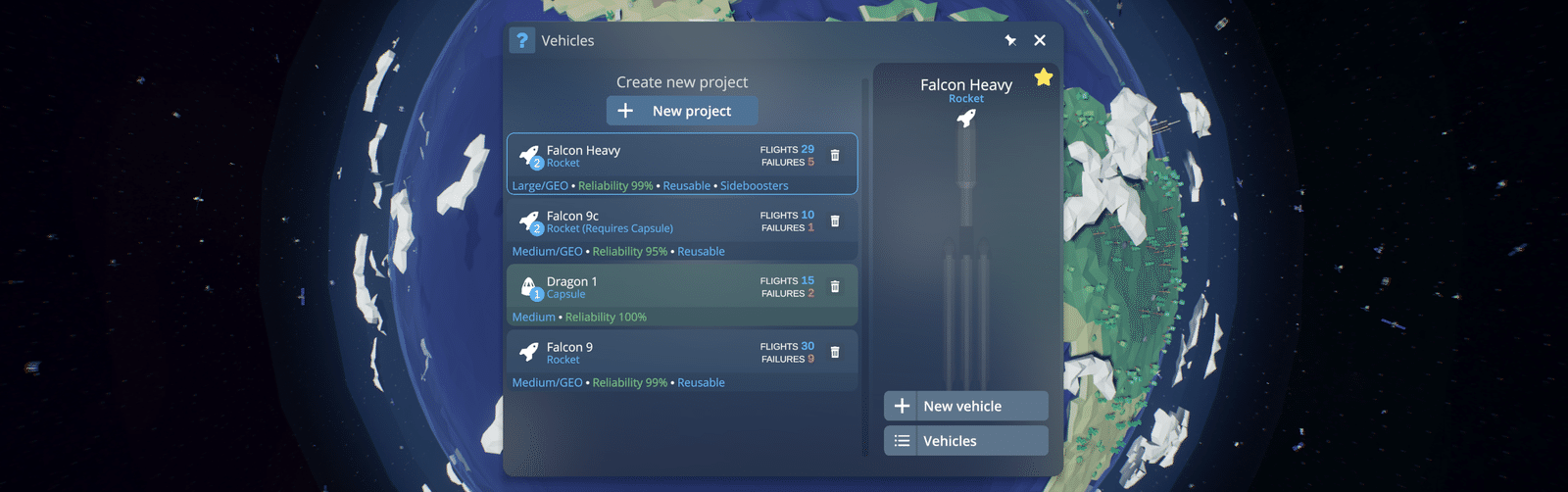
Task: Select the Falcon 9 project name
Action: point(569,347)
